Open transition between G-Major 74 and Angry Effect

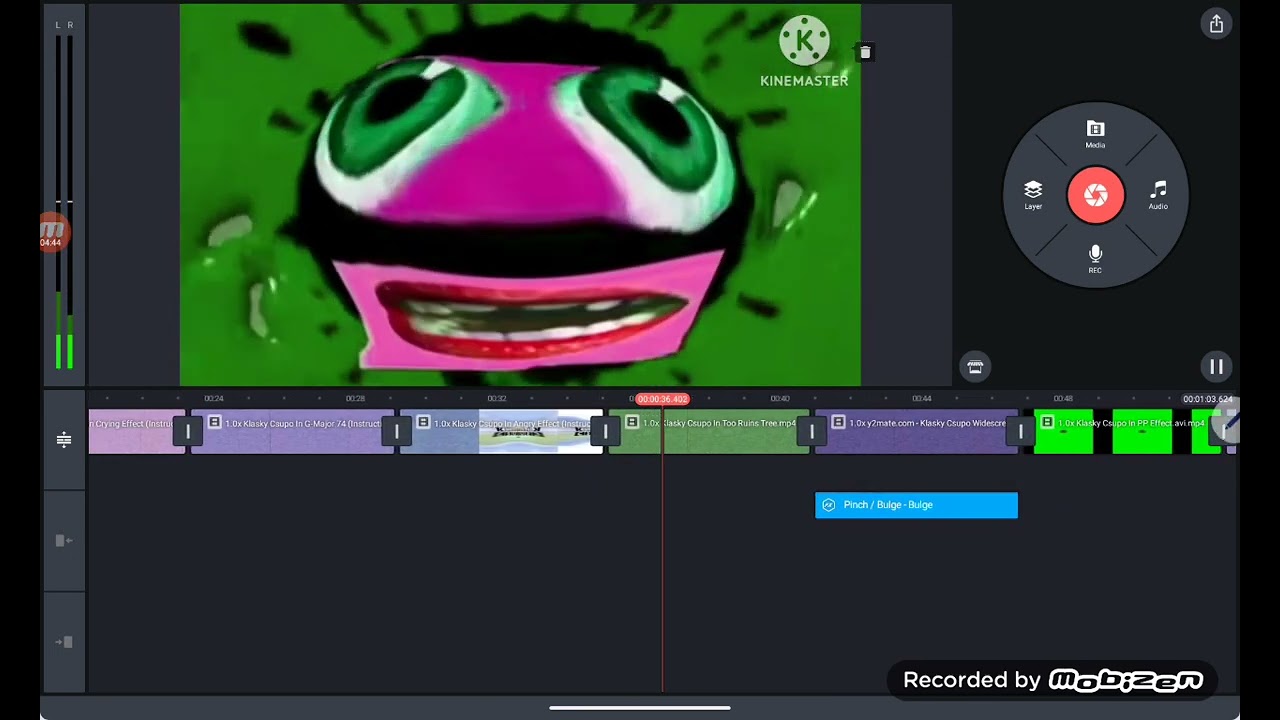(397, 432)
